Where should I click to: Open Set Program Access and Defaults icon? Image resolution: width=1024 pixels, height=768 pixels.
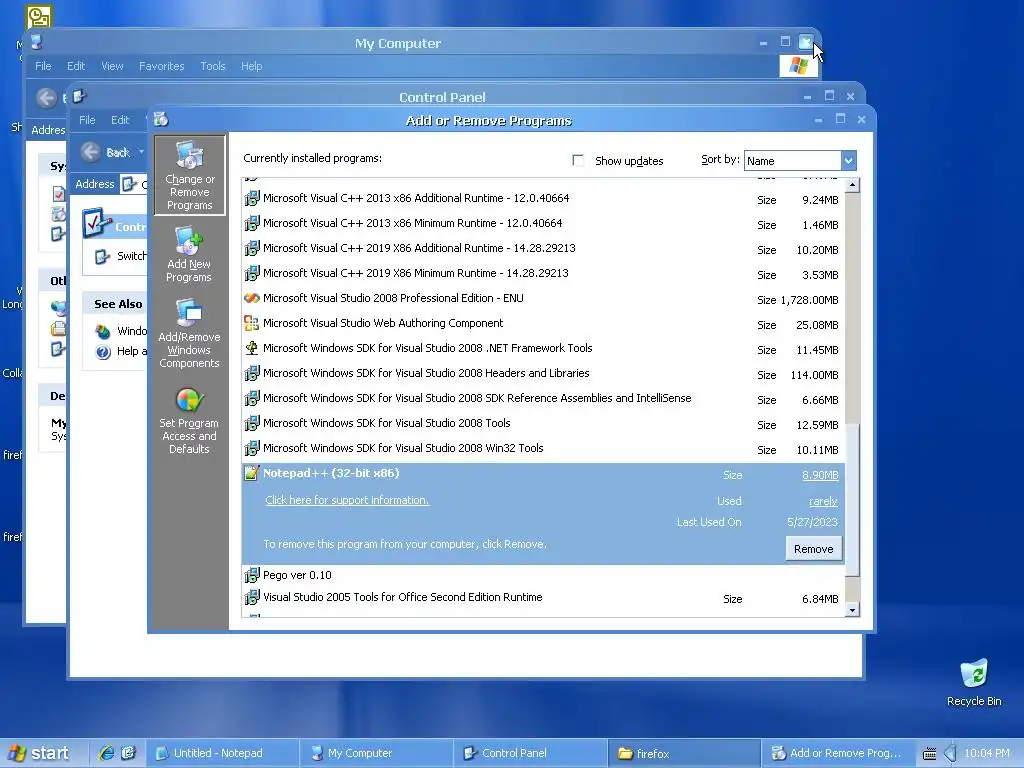189,421
